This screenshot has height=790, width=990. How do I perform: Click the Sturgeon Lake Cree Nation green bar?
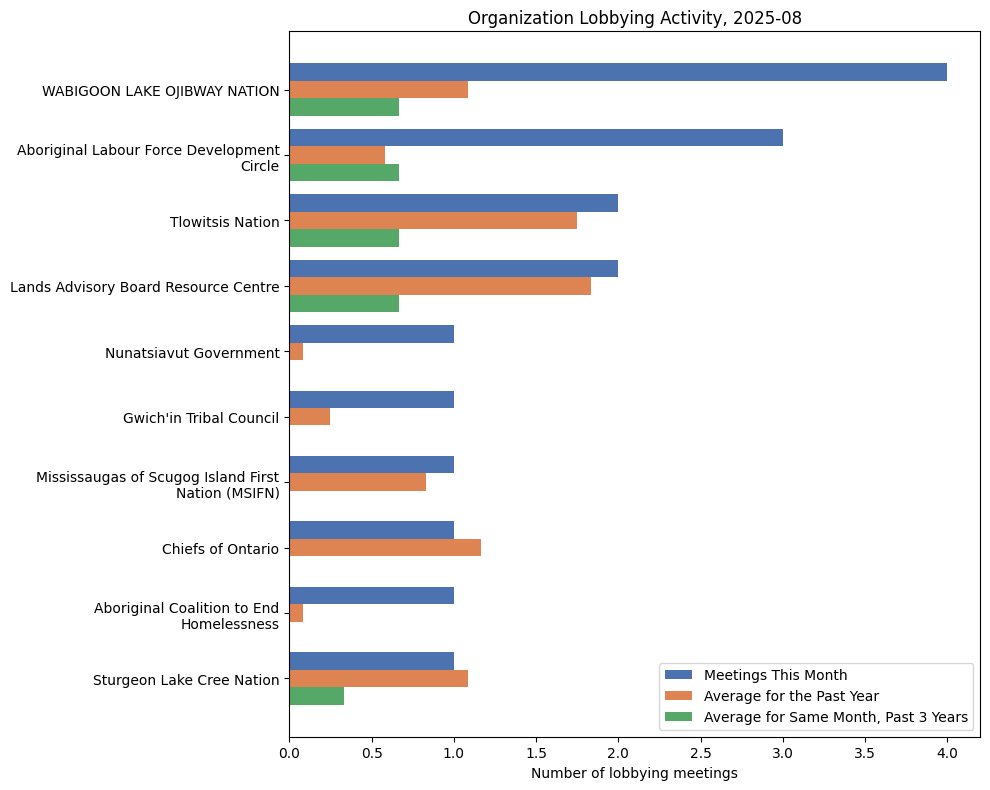pyautogui.click(x=316, y=697)
